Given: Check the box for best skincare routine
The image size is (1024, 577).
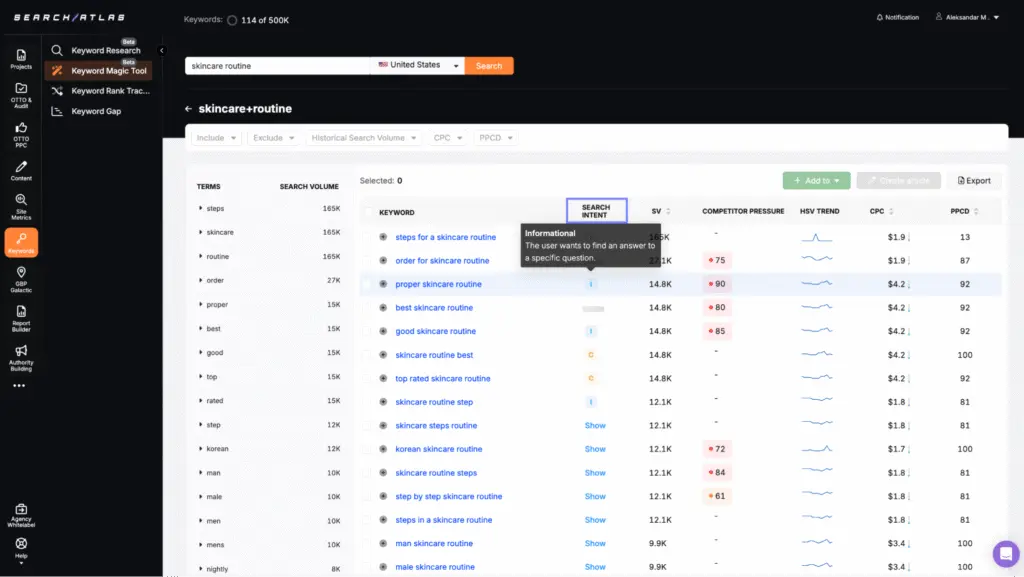Looking at the screenshot, I should [367, 307].
